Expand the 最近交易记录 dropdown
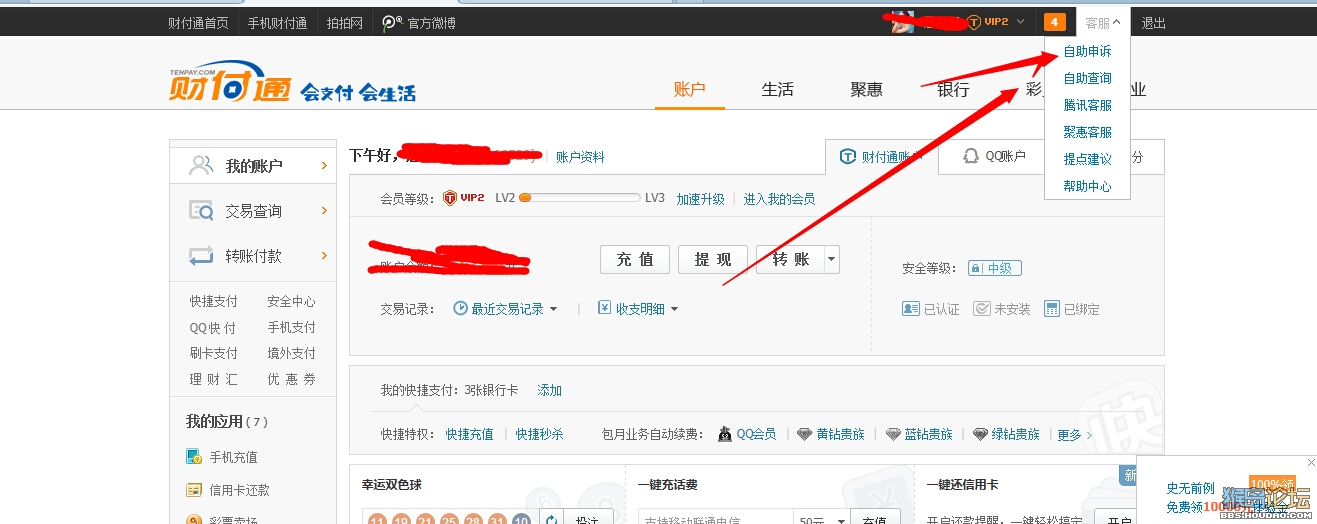Image resolution: width=1317 pixels, height=524 pixels. pyautogui.click(x=553, y=310)
